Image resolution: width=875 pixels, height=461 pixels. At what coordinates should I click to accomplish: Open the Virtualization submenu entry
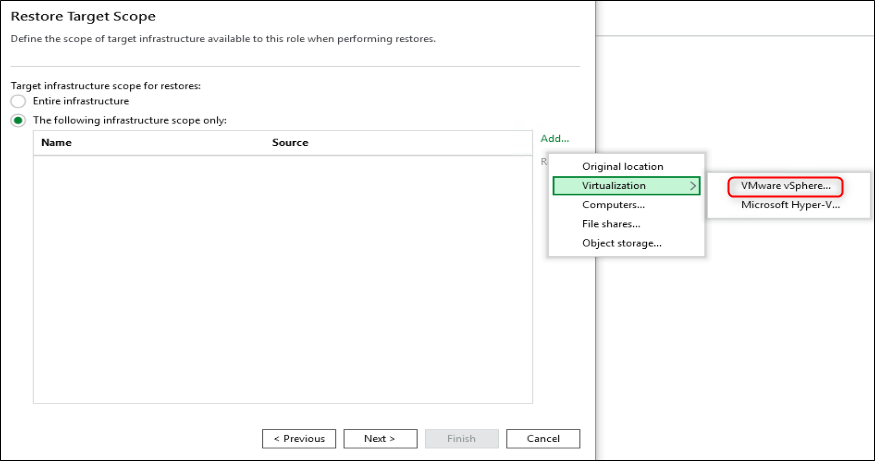click(614, 186)
